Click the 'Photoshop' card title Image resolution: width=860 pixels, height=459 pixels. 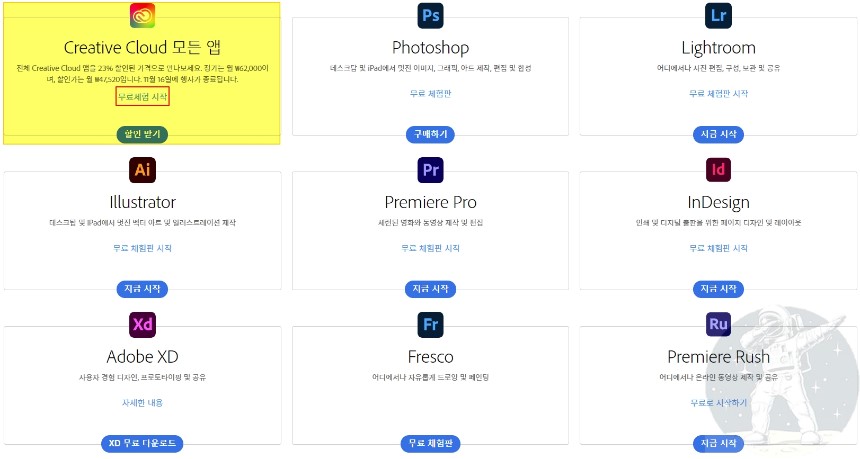[x=431, y=48]
